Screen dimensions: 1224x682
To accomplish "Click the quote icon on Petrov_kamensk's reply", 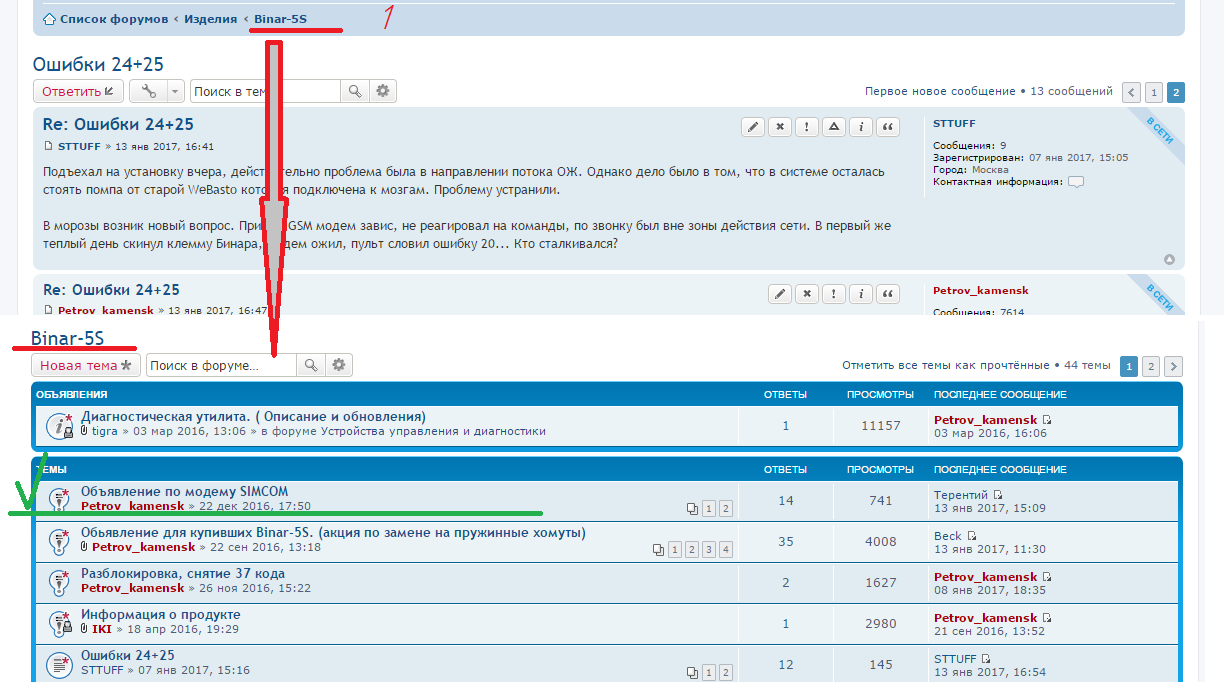I will [887, 294].
